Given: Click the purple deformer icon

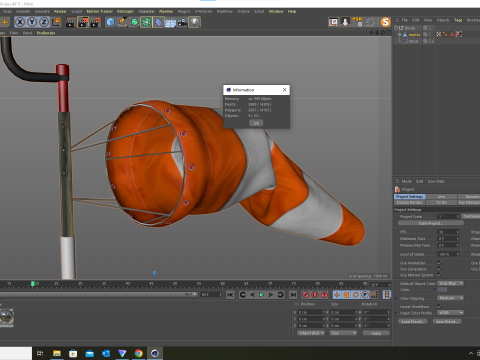Looking at the screenshot, I should click(158, 22).
